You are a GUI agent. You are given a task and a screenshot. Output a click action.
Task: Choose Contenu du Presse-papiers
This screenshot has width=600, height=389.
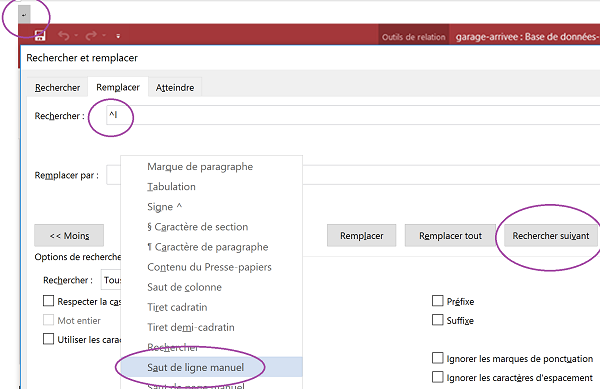(x=212, y=267)
